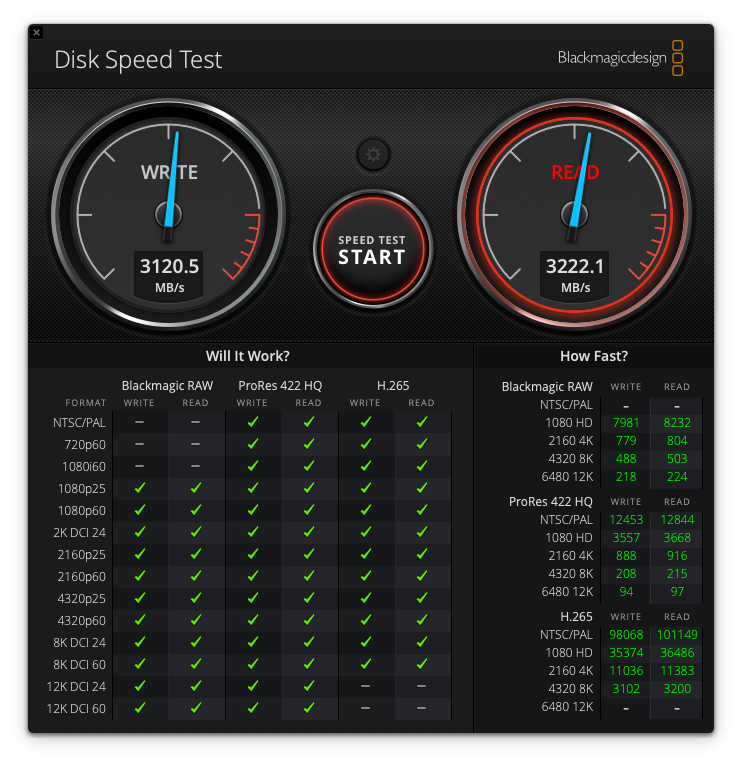This screenshot has width=742, height=765.
Task: Click the Will It Work? heading
Action: click(x=248, y=356)
